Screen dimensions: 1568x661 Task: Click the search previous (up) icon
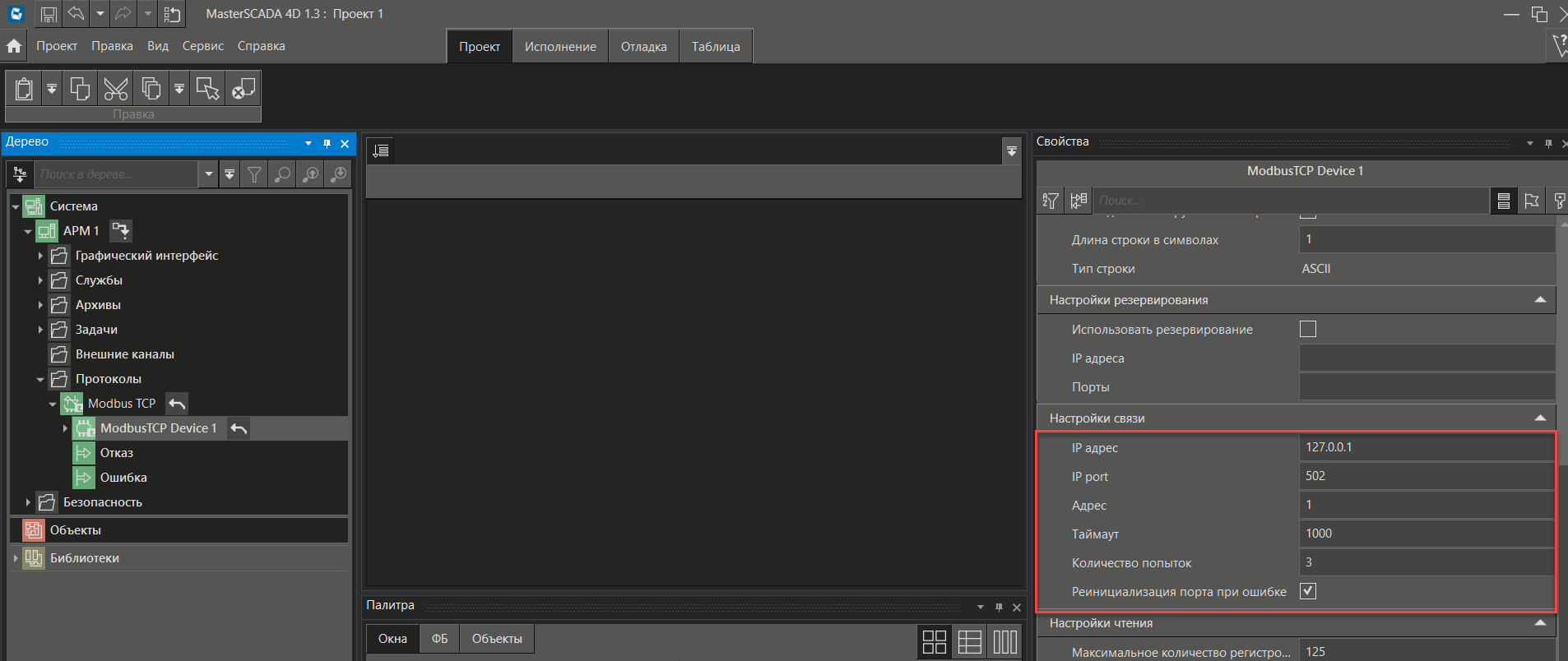click(x=310, y=174)
